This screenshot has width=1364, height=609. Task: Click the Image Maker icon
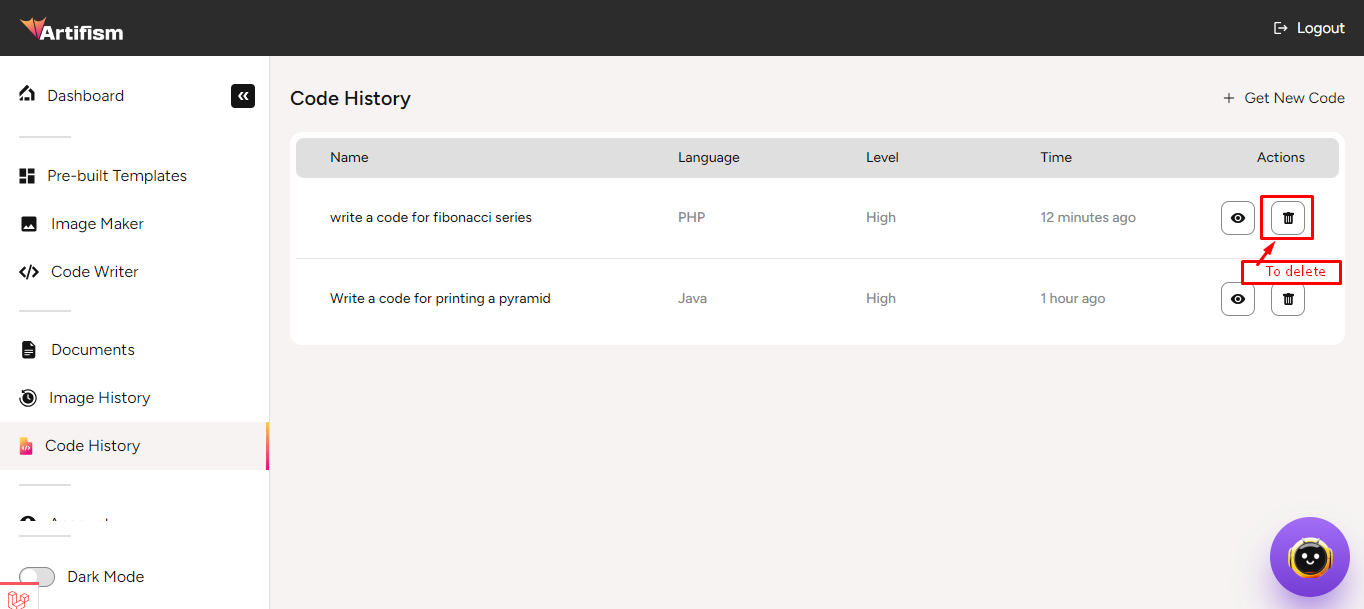coord(29,224)
